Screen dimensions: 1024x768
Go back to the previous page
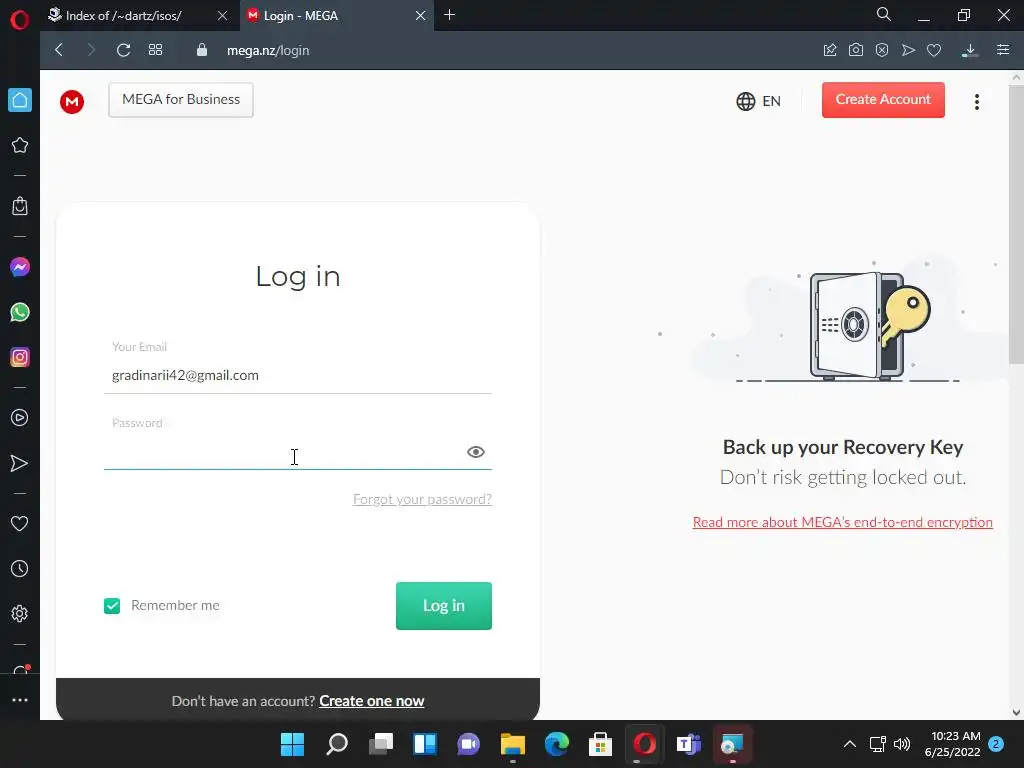click(x=59, y=50)
